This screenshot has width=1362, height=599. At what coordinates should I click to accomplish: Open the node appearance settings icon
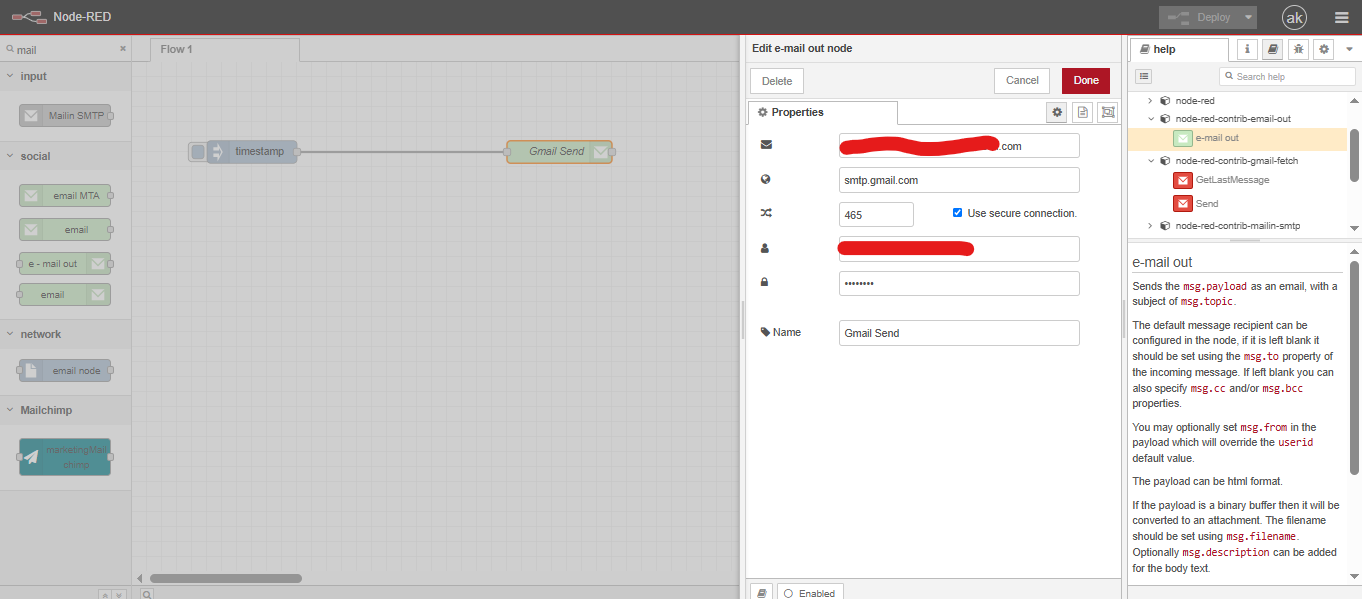[x=1107, y=112]
